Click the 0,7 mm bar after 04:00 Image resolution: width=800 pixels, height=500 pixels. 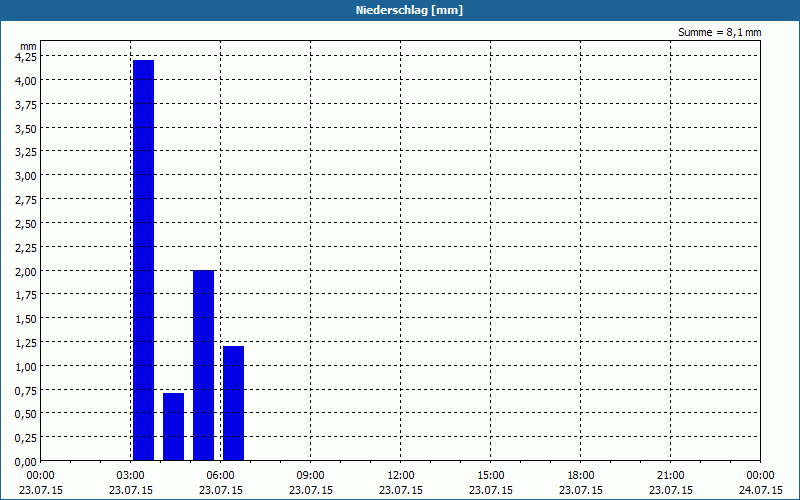click(x=173, y=427)
